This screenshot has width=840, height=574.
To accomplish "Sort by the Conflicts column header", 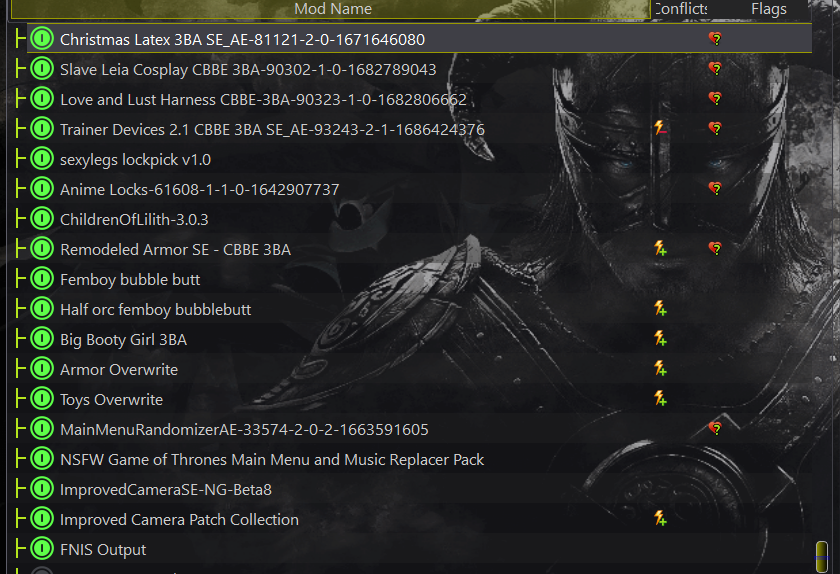I will pyautogui.click(x=680, y=9).
